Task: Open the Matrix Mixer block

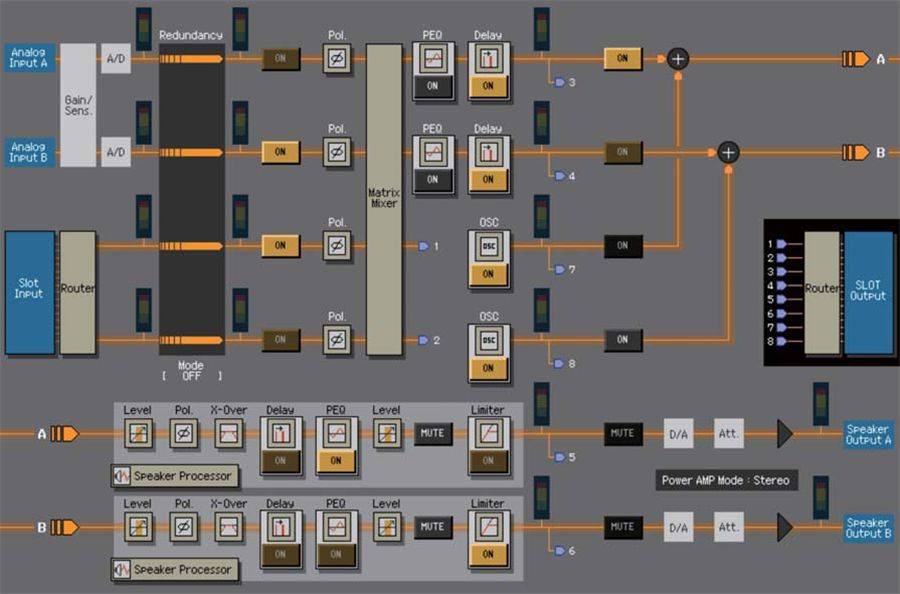Action: click(384, 198)
